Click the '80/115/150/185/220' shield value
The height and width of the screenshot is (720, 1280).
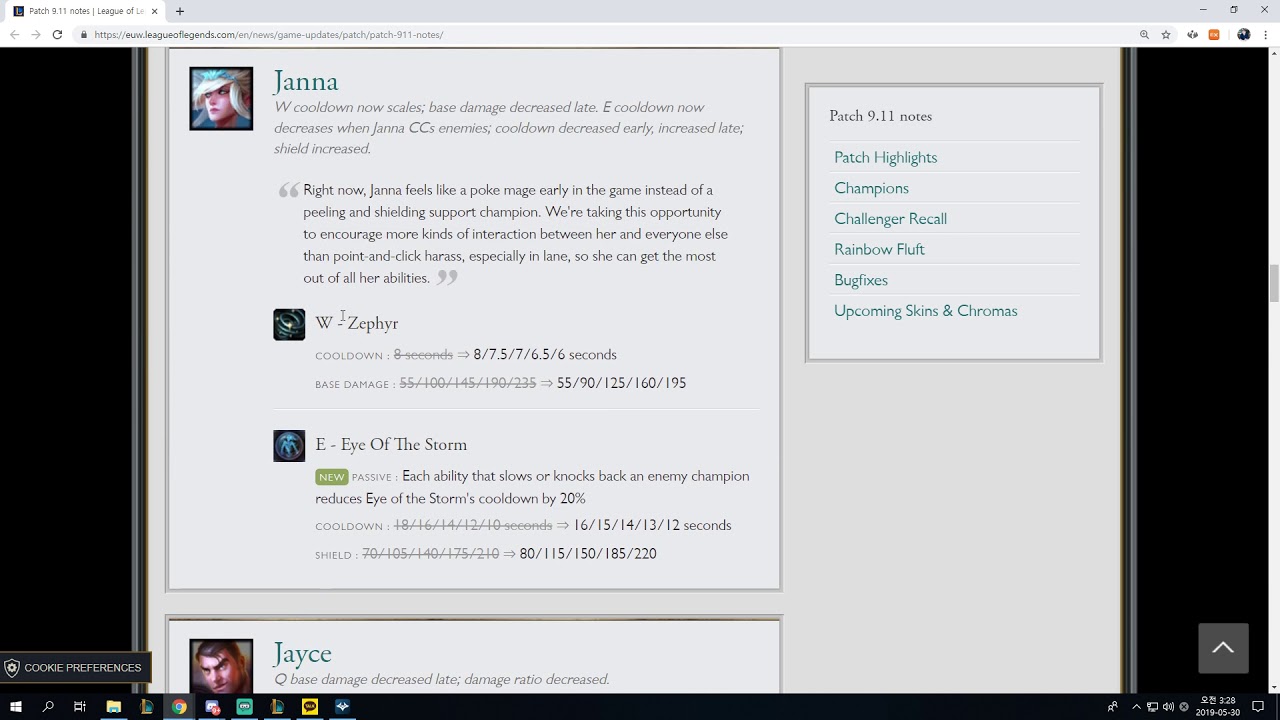pos(588,554)
